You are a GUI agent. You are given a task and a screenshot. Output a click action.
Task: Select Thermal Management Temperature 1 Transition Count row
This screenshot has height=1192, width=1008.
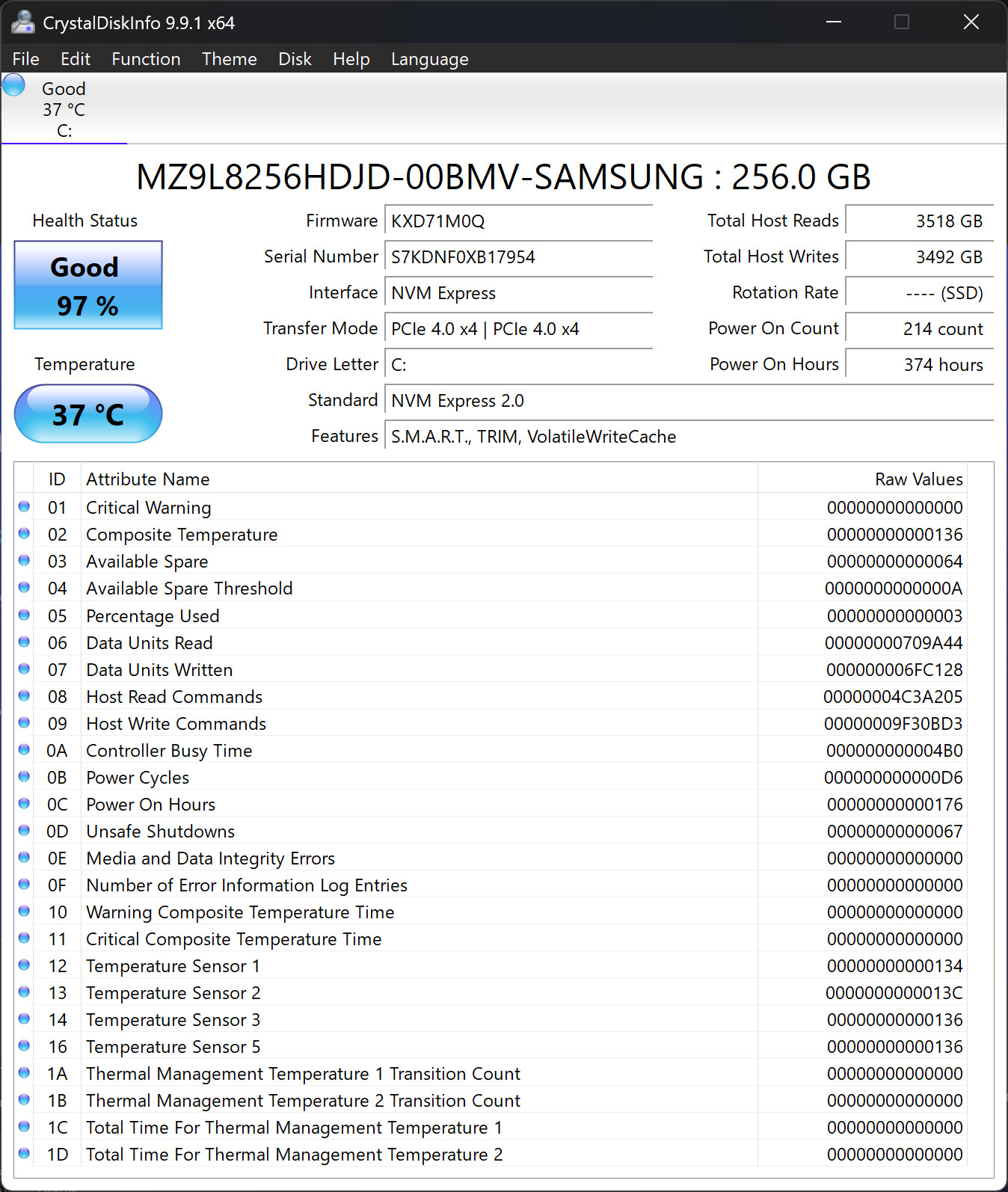point(492,1074)
